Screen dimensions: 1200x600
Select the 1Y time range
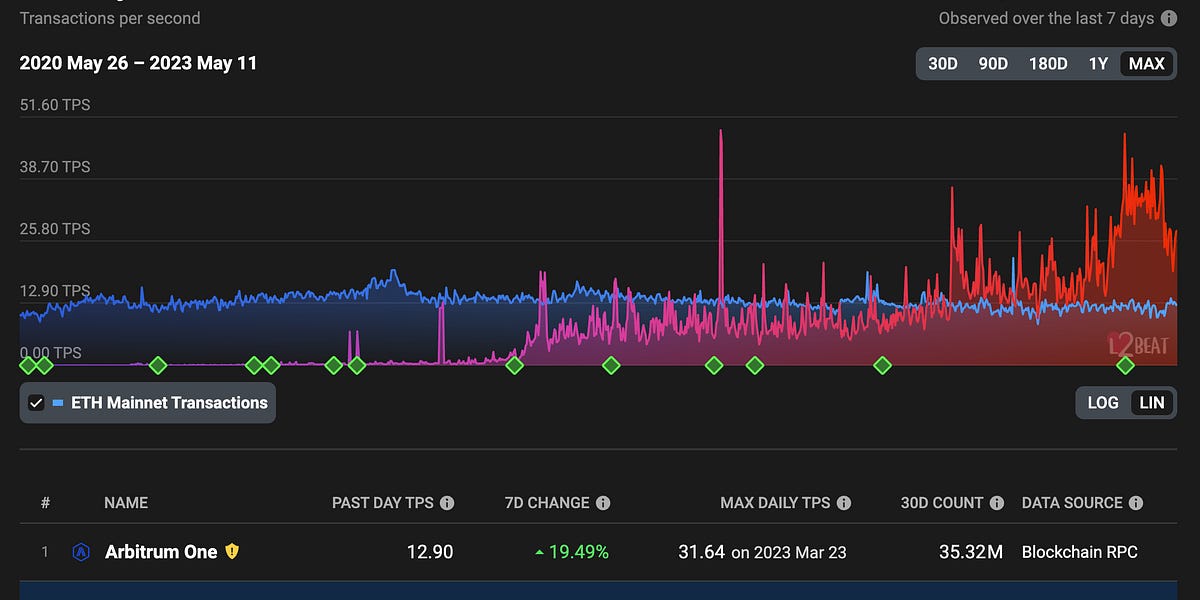tap(1098, 64)
